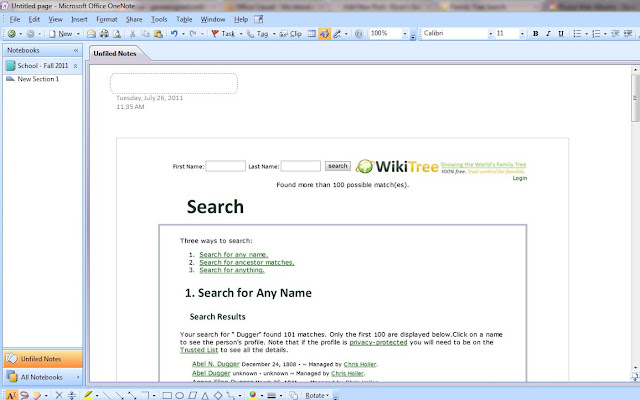Image resolution: width=640 pixels, height=400 pixels.
Task: Toggle Bold formatting
Action: click(536, 34)
